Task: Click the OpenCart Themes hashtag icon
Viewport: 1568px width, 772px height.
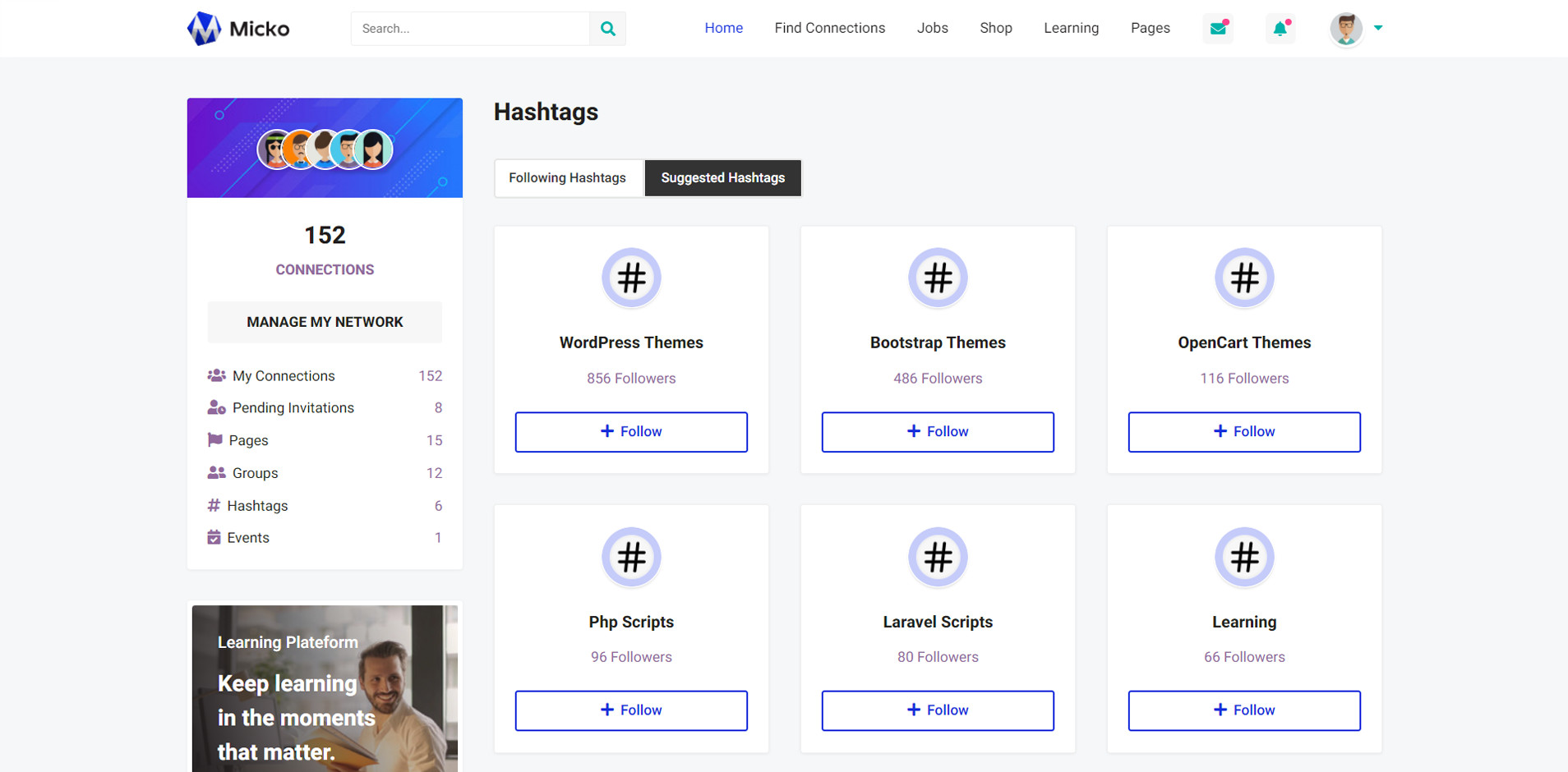Action: click(1244, 278)
